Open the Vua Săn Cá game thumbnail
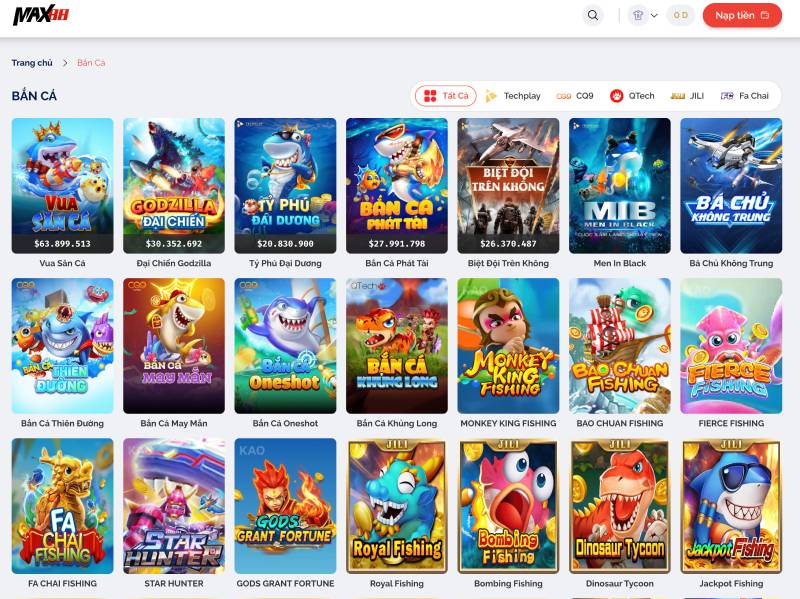 (62, 185)
